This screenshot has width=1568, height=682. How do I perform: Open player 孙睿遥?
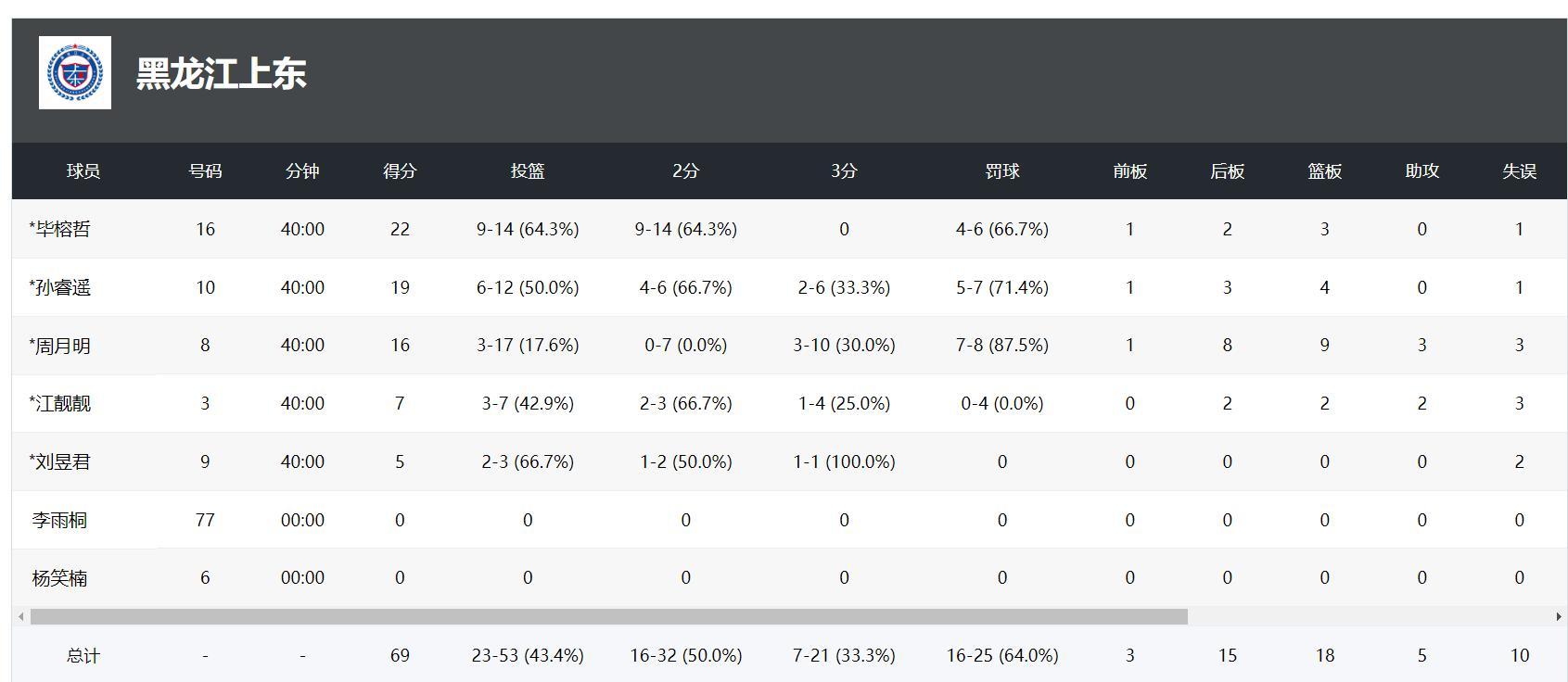pos(61,288)
